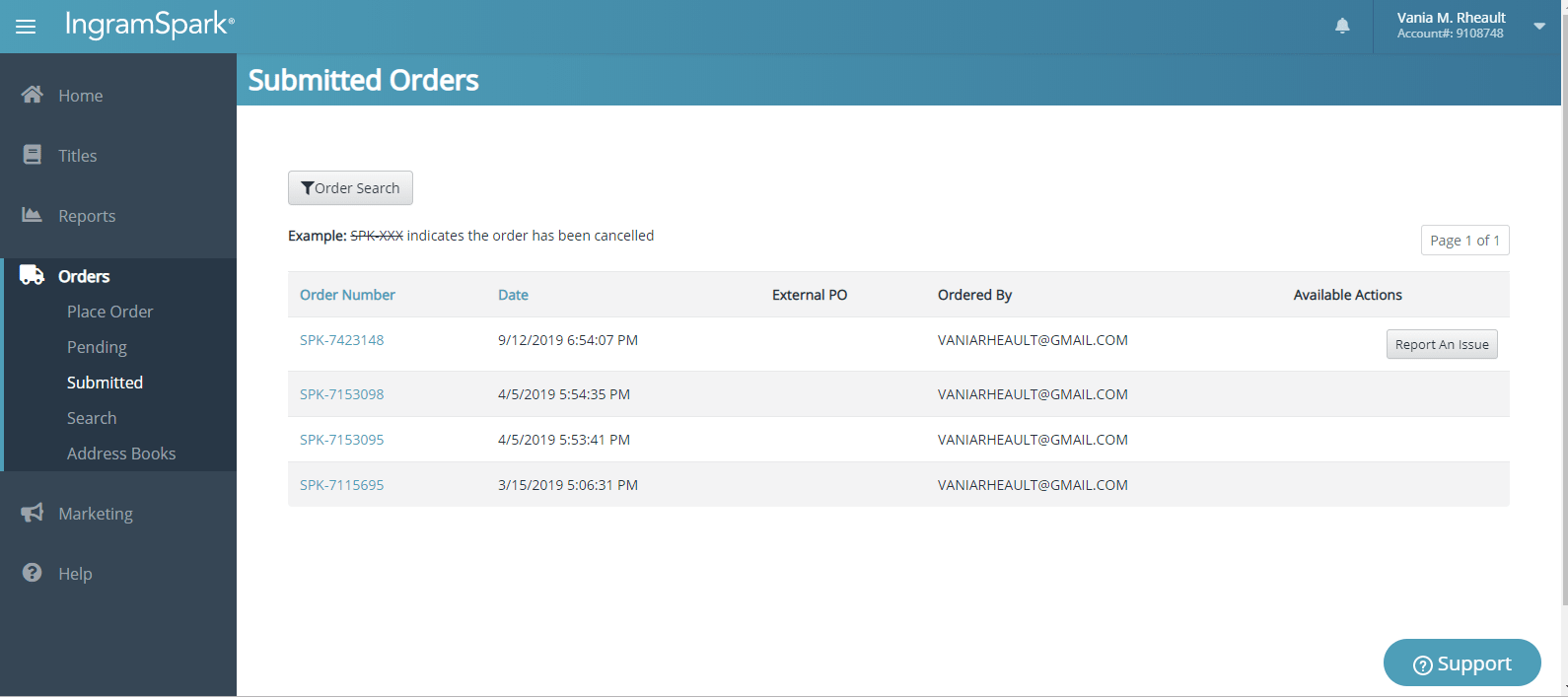Sort by Order Number column header

coord(347,295)
